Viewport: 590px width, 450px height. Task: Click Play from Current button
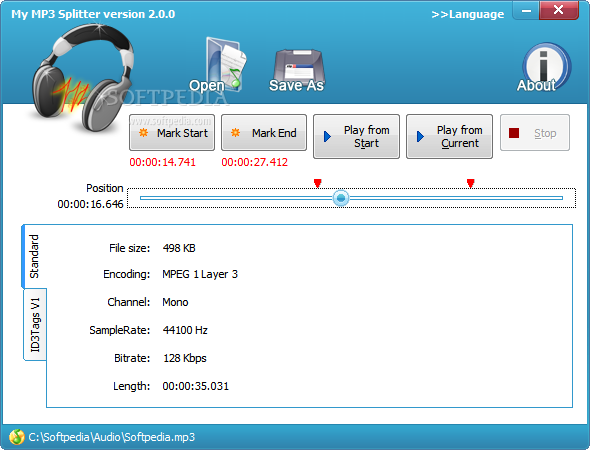(449, 137)
